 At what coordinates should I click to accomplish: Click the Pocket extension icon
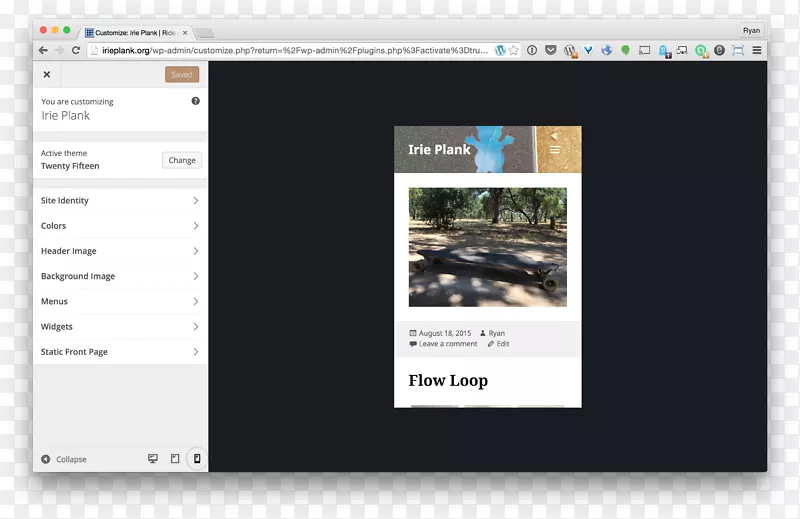[x=550, y=50]
